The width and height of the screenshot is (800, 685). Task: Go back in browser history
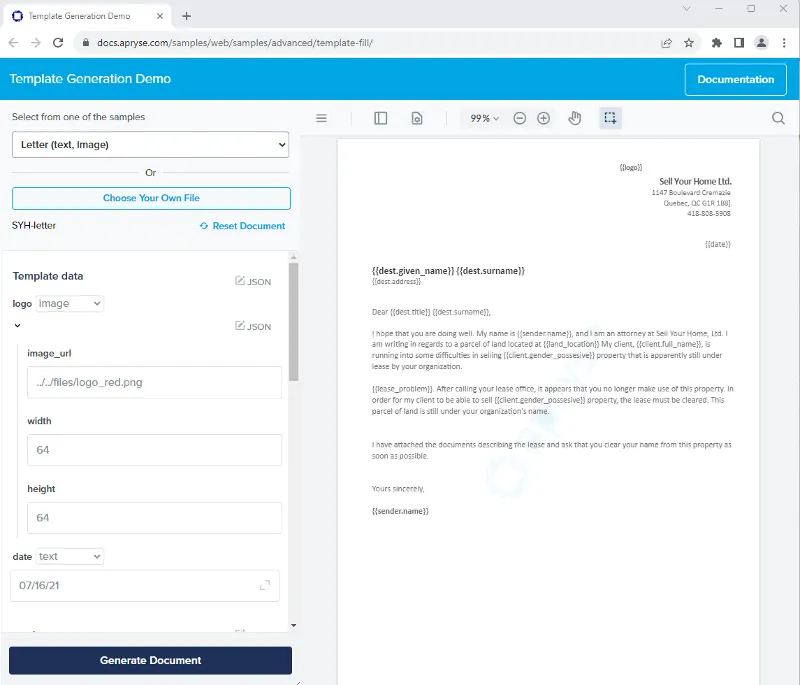[13, 43]
